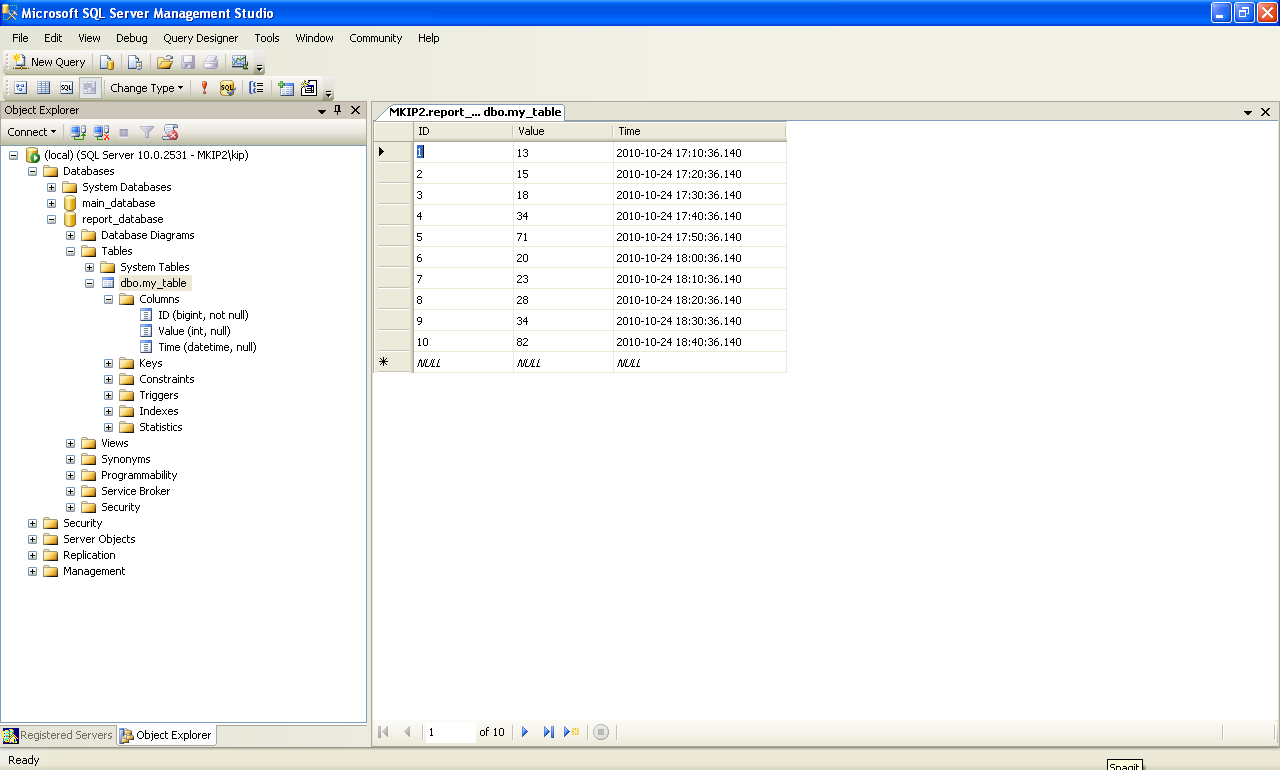The image size is (1280, 770).
Task: Open the Help menu
Action: [x=429, y=38]
